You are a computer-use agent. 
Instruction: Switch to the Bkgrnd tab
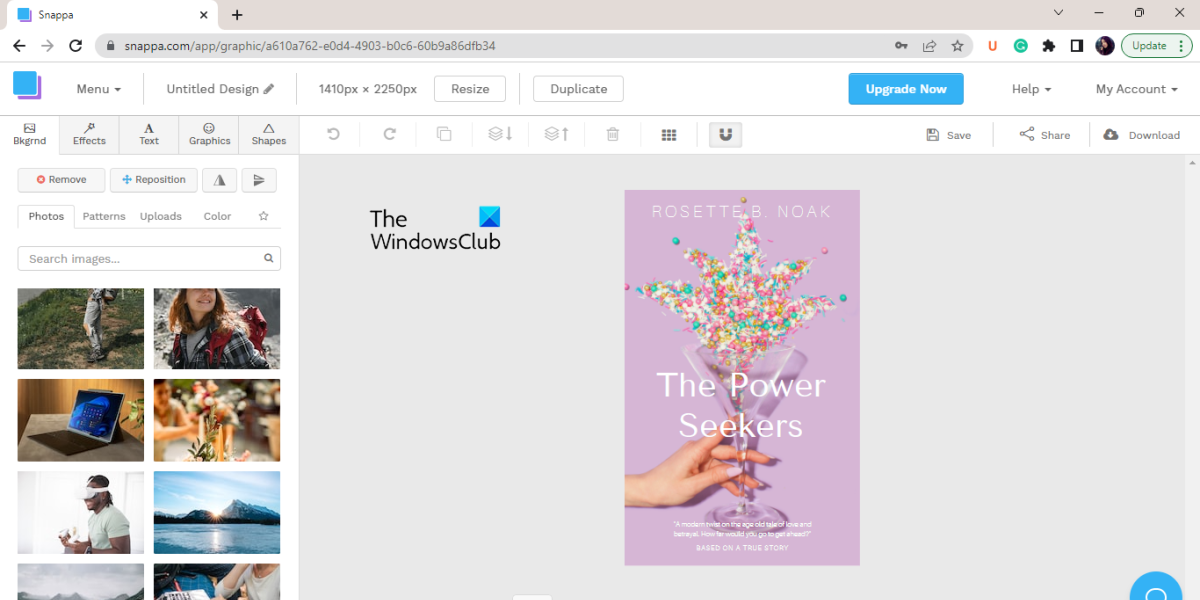[29, 134]
